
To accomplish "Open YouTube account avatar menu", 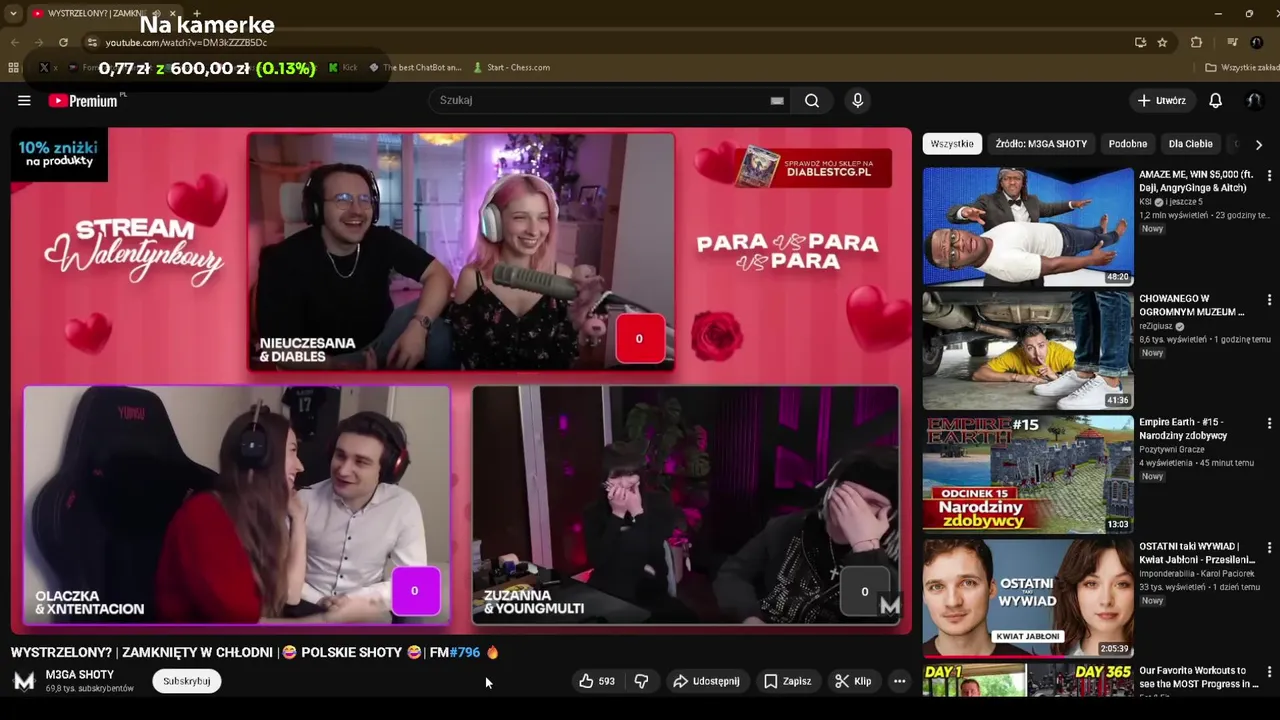I will pyautogui.click(x=1254, y=100).
